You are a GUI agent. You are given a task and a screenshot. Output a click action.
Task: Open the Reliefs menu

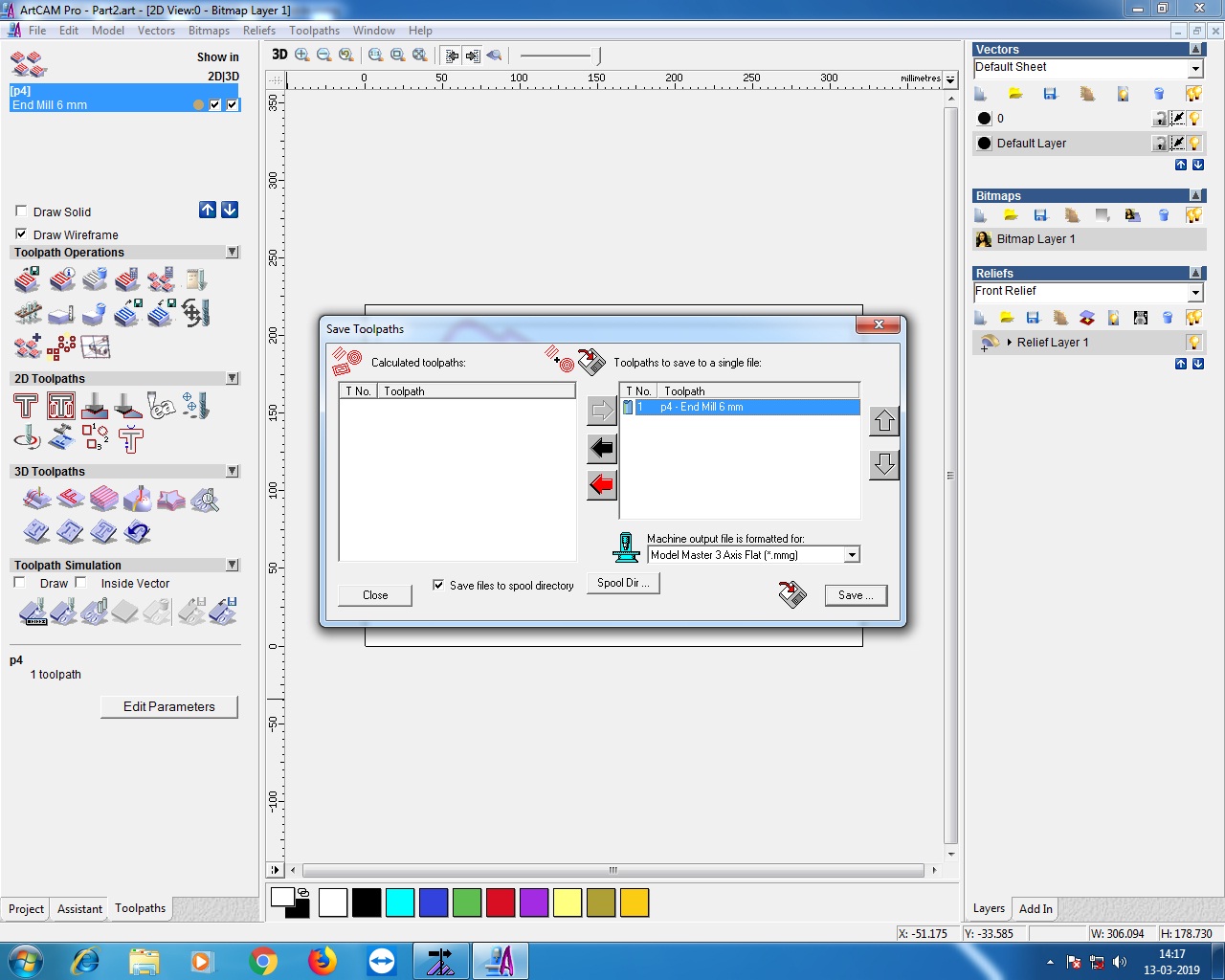259,31
